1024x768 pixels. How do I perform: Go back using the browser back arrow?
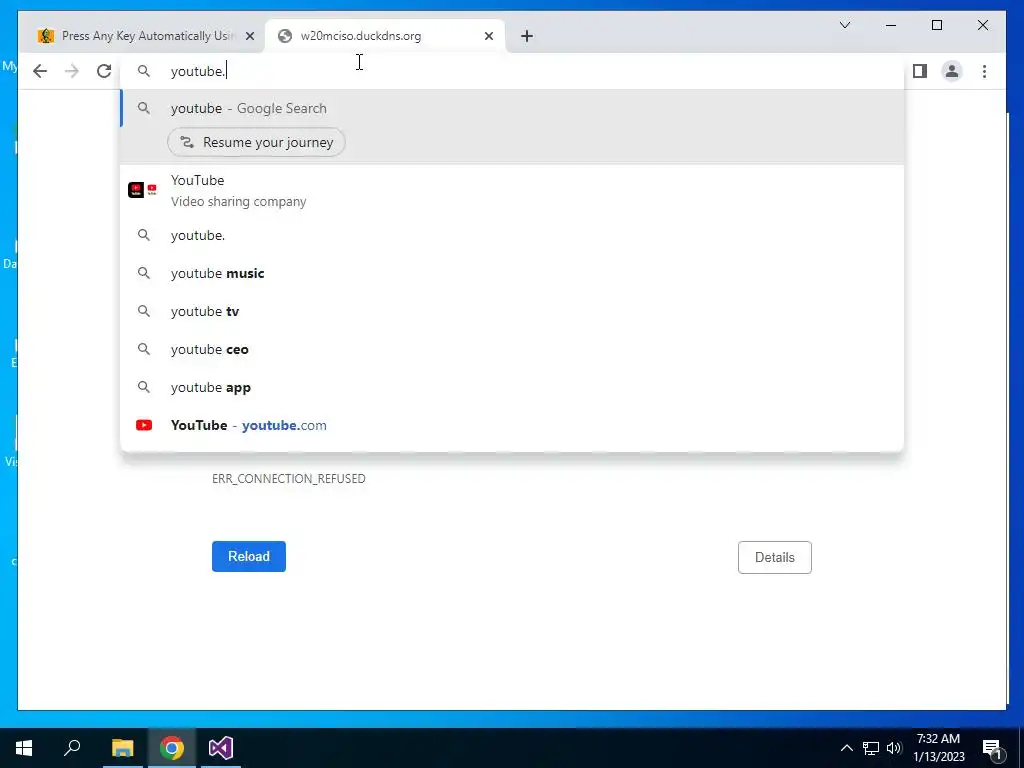click(x=40, y=71)
